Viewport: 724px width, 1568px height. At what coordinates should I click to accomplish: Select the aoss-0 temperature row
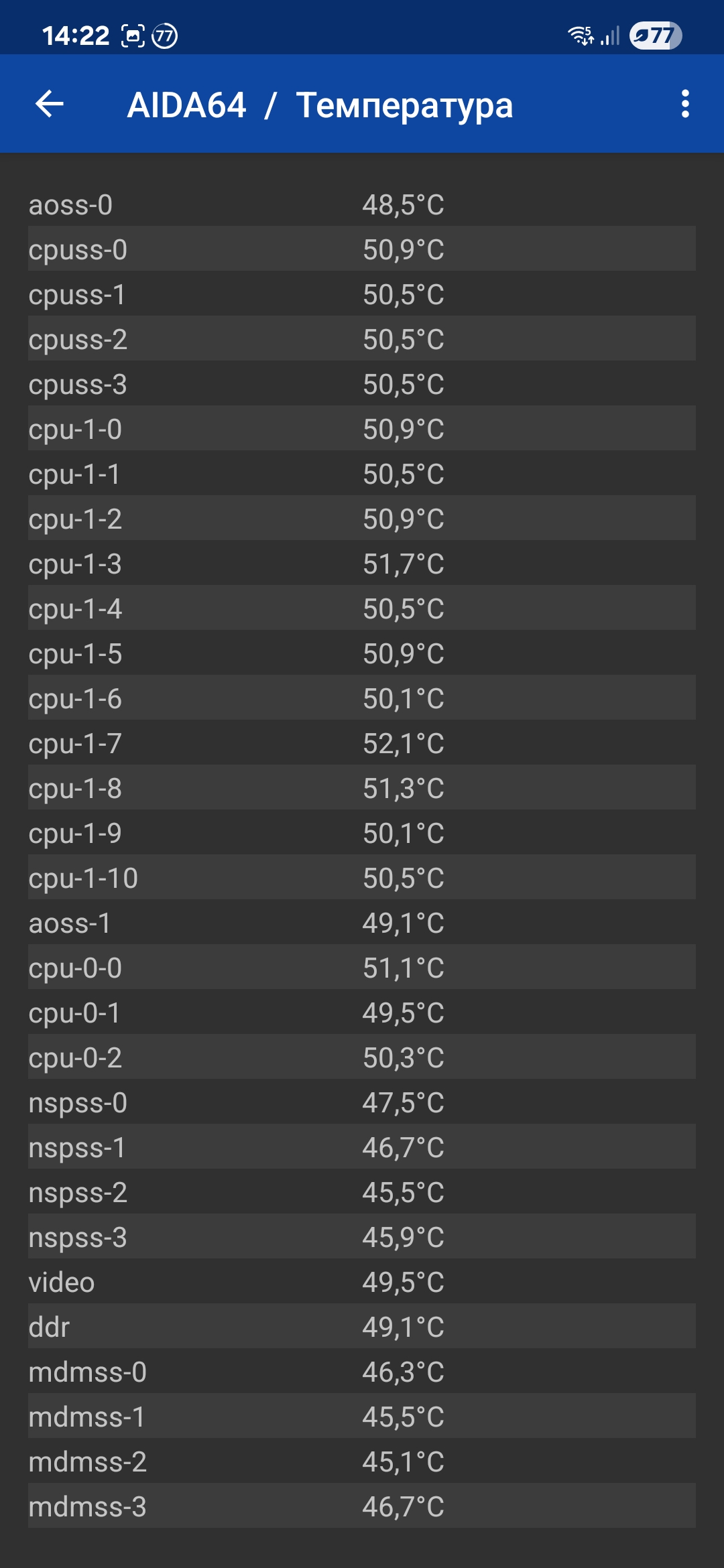pyautogui.click(x=362, y=204)
